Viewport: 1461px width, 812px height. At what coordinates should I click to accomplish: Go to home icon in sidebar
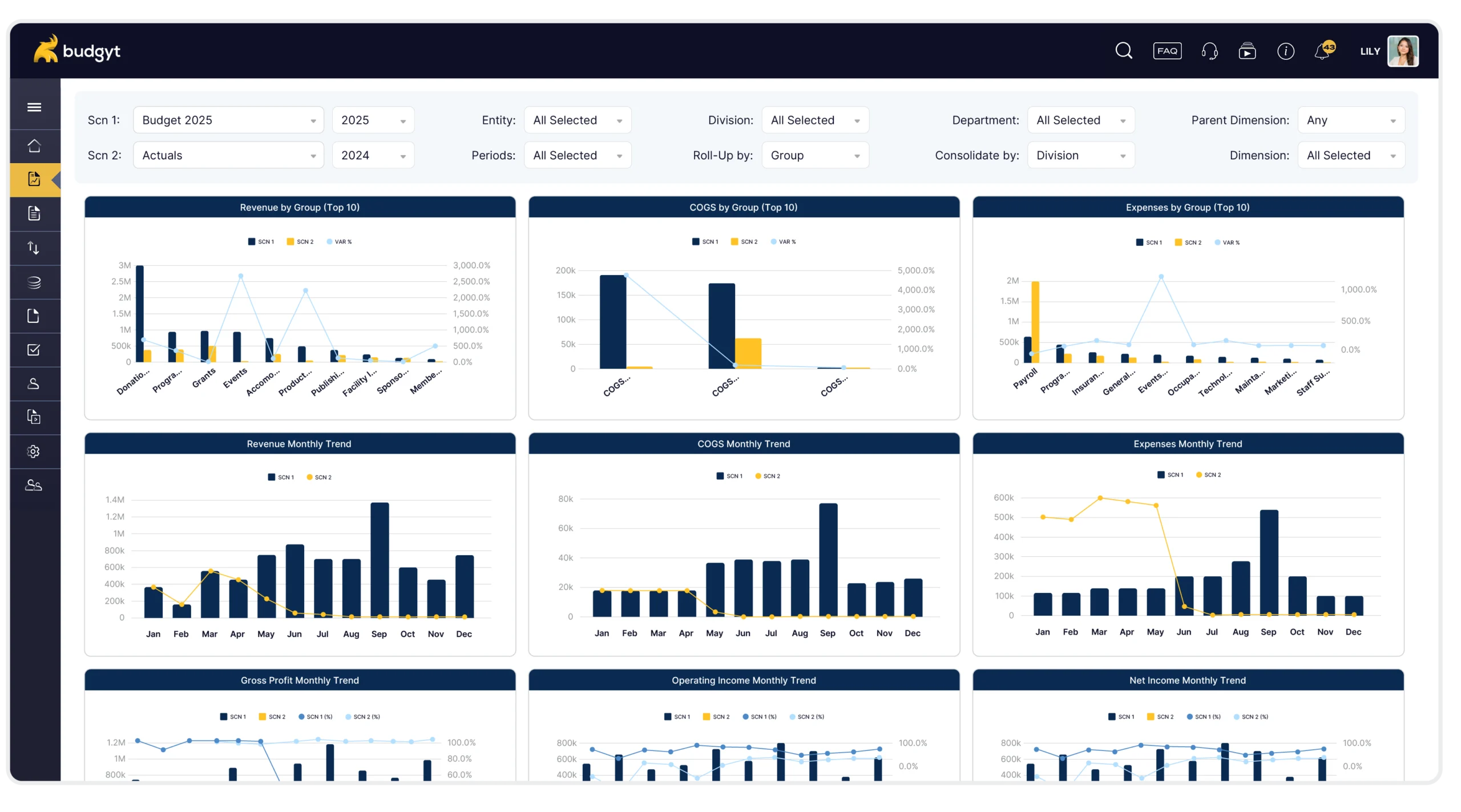[34, 146]
